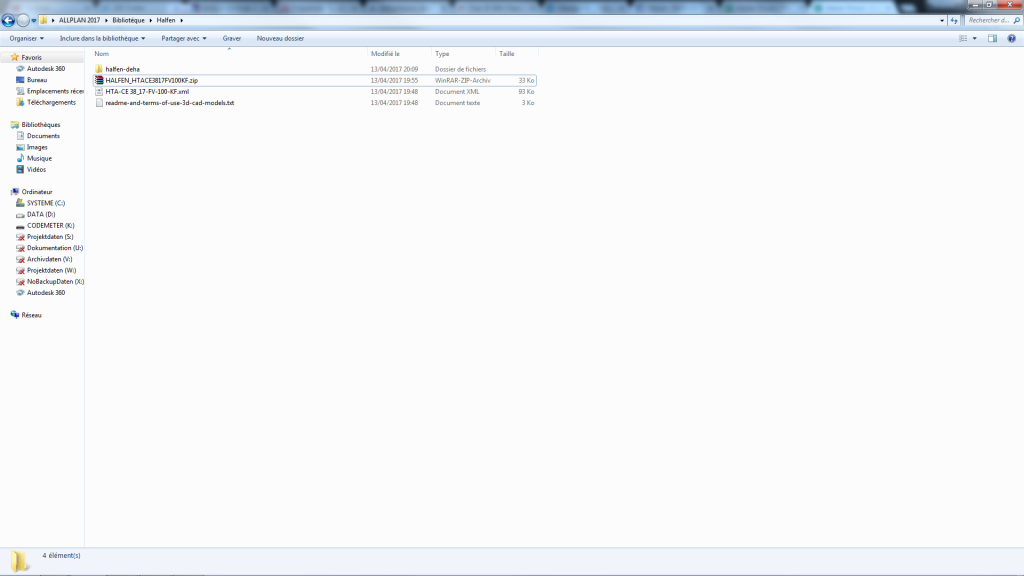
Task: Click the Favoris star icon
Action: (x=14, y=57)
